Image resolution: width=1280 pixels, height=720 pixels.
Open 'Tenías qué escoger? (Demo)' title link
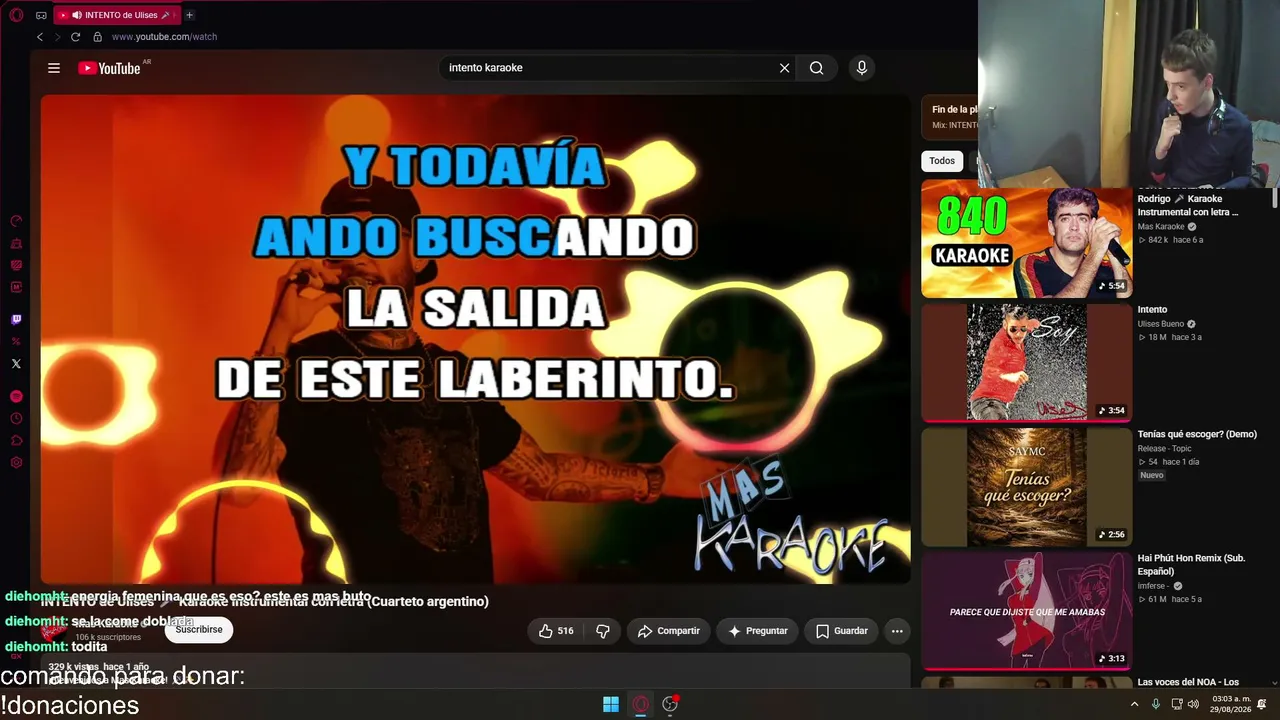point(1197,434)
